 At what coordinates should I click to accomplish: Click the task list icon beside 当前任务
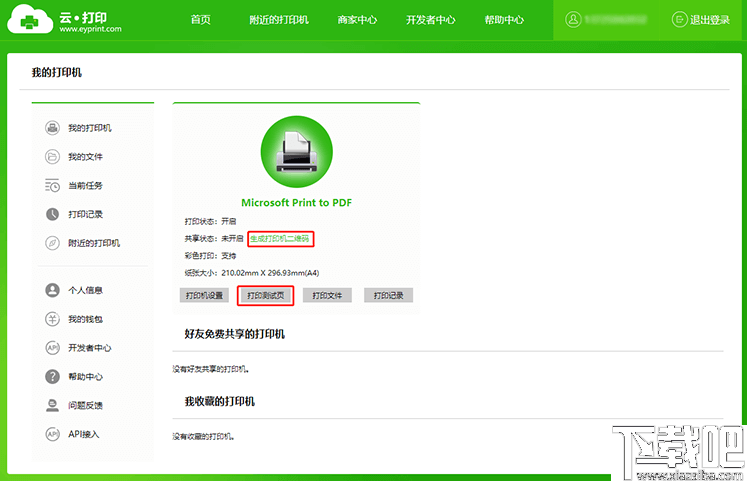pos(52,185)
